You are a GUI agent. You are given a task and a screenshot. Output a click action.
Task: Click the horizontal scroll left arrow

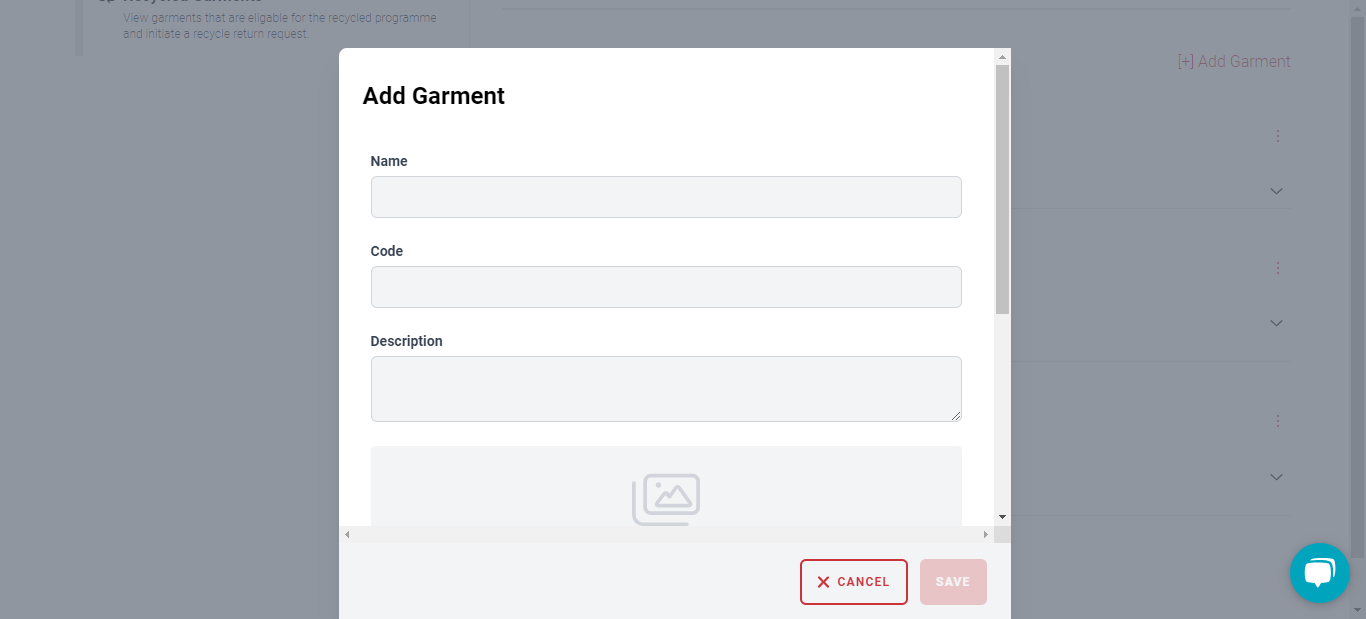347,535
